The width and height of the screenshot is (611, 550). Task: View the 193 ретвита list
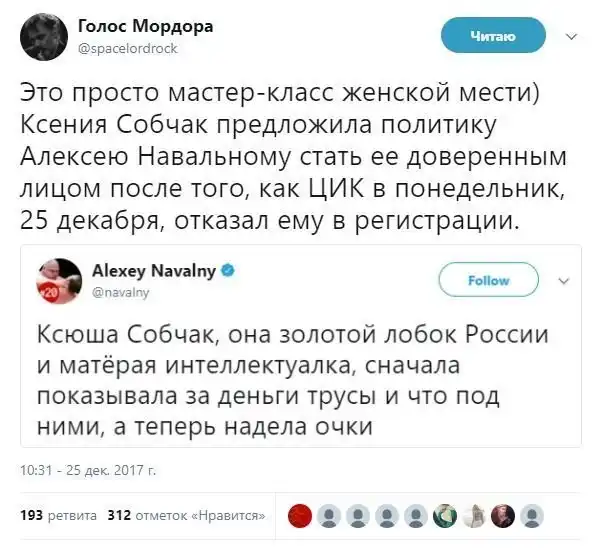point(59,516)
